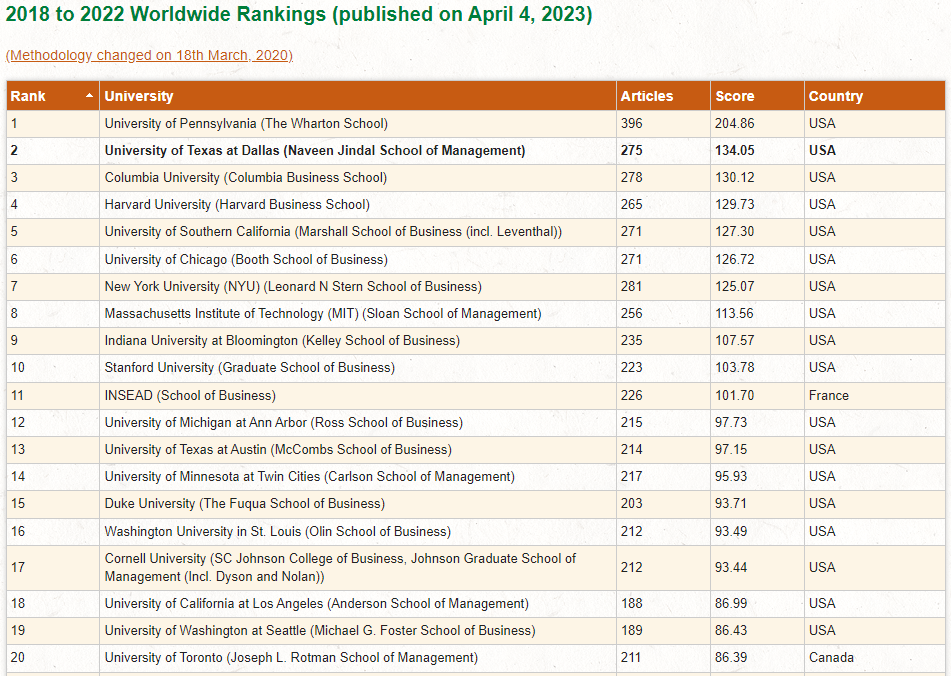Click the sort arrow in Rank header
The image size is (951, 676).
pyautogui.click(x=90, y=96)
